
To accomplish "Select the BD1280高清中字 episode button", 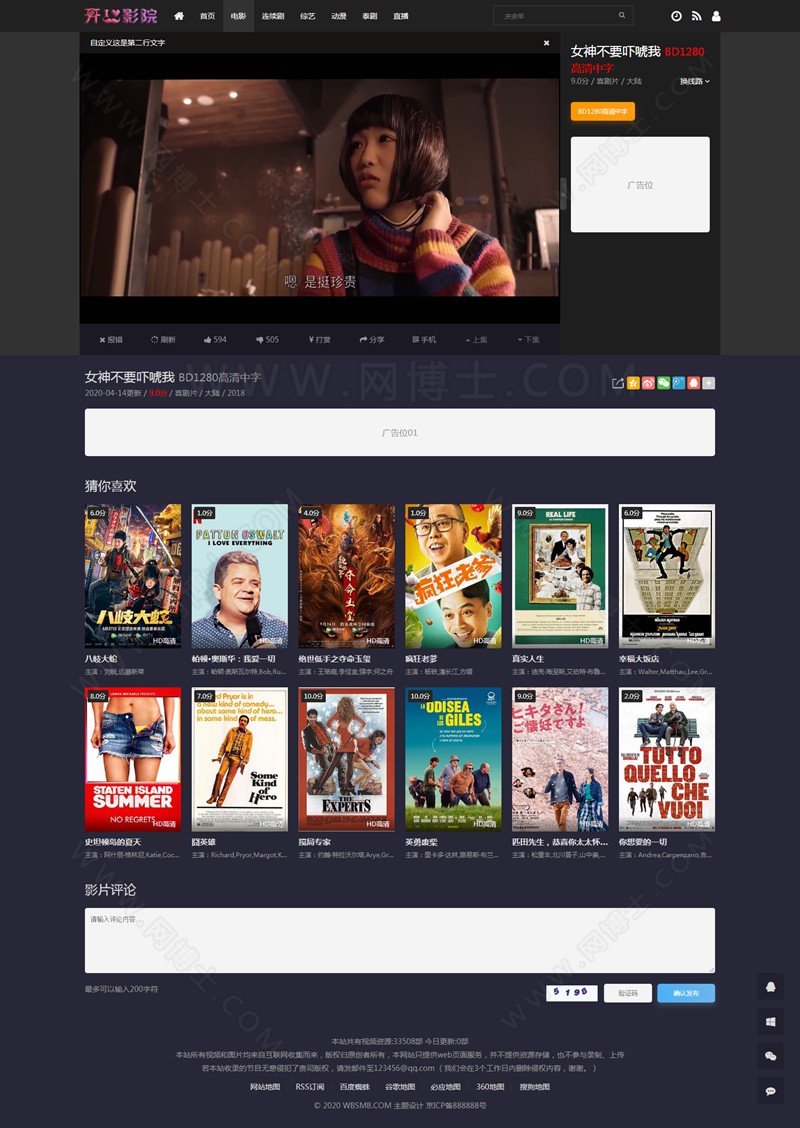I will tap(603, 112).
